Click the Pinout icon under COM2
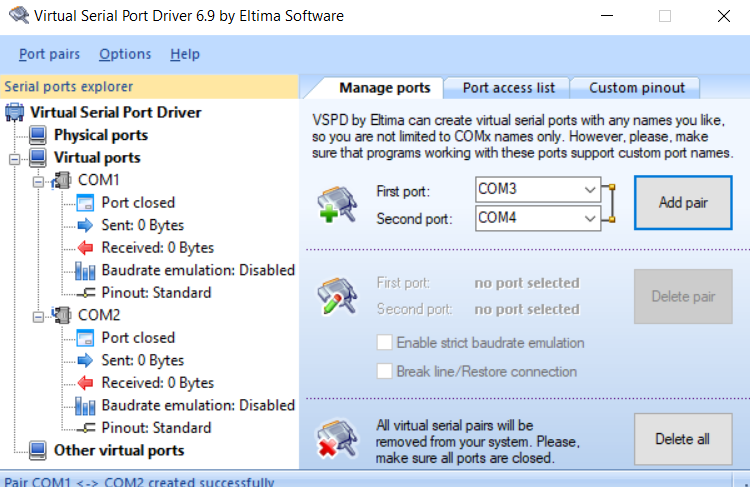 tap(86, 428)
